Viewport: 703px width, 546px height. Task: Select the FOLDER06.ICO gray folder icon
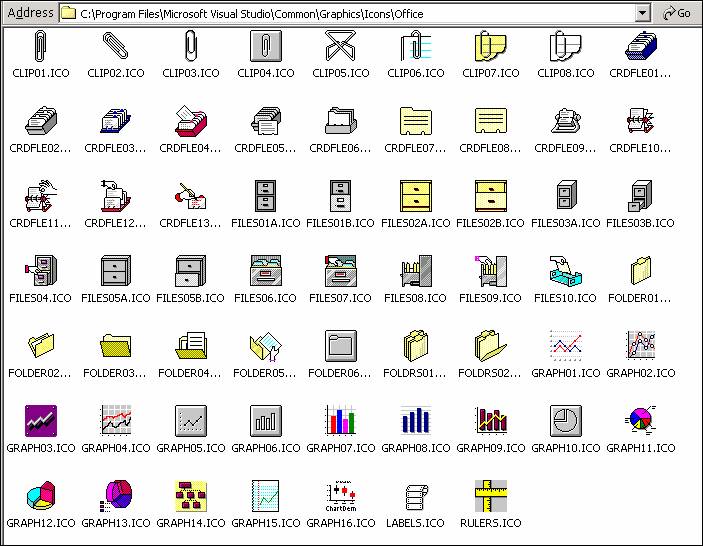click(340, 346)
